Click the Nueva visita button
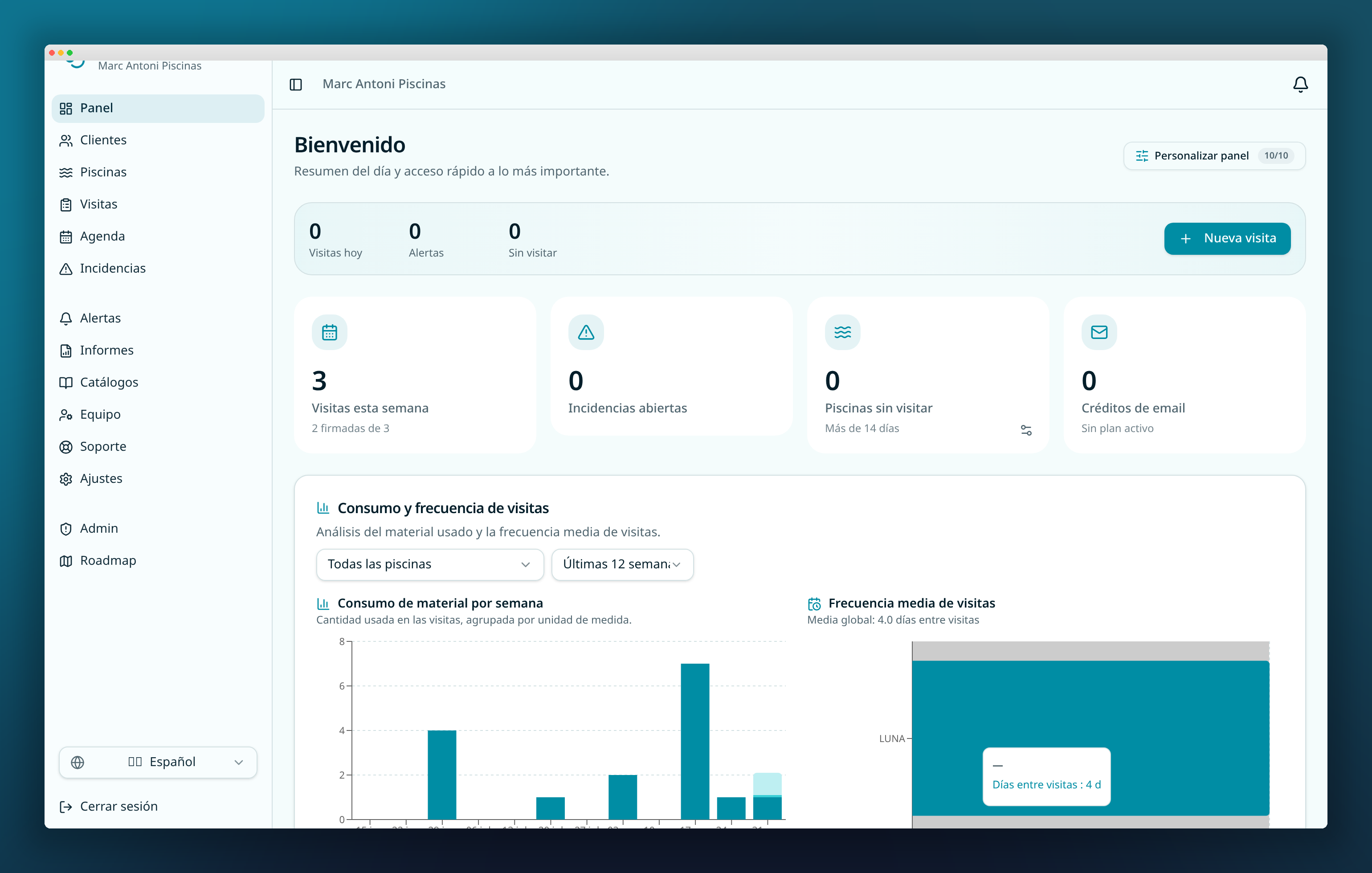 (x=1227, y=238)
